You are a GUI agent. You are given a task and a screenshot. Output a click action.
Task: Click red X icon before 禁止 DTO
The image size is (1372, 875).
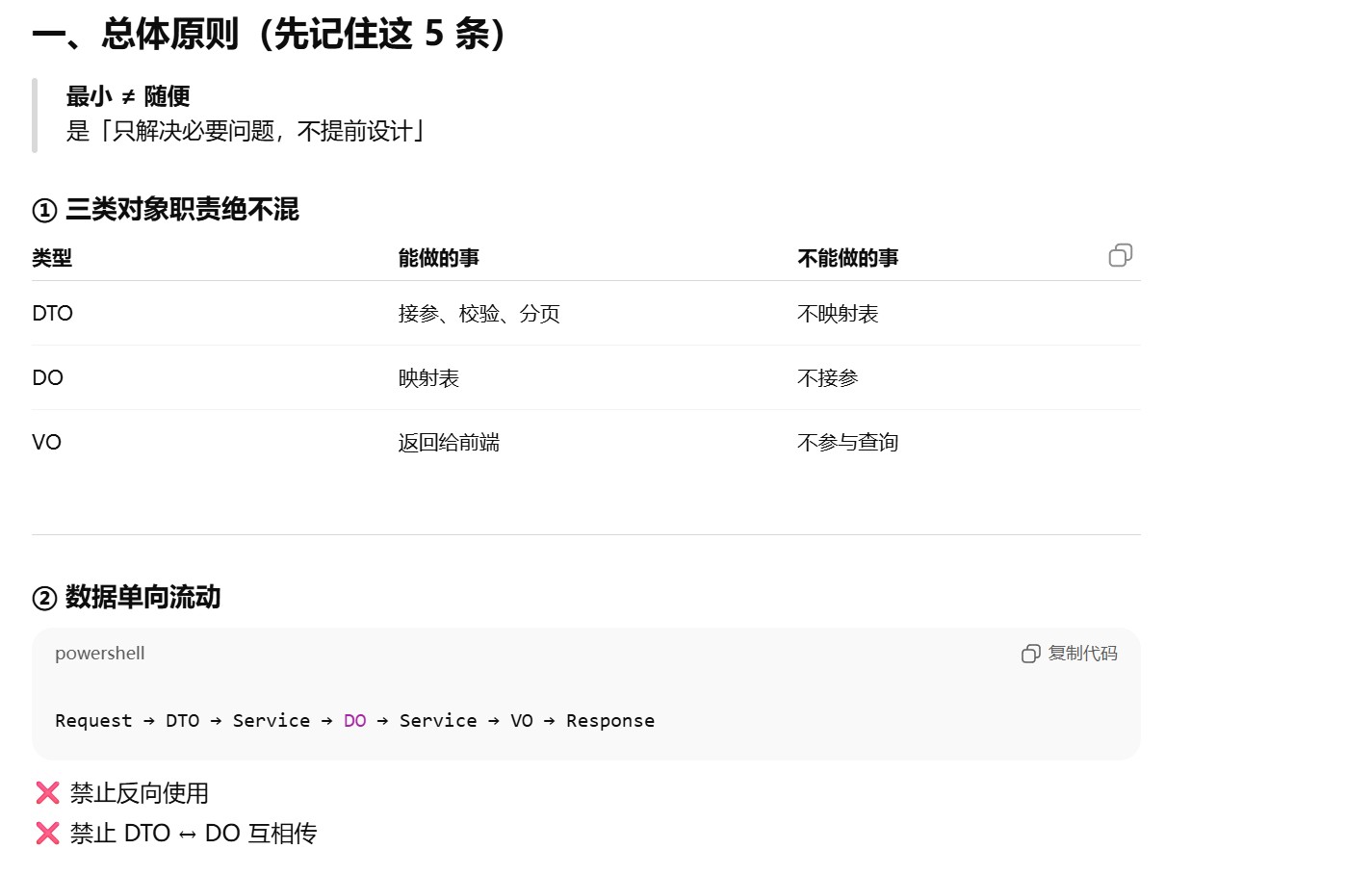(x=47, y=834)
